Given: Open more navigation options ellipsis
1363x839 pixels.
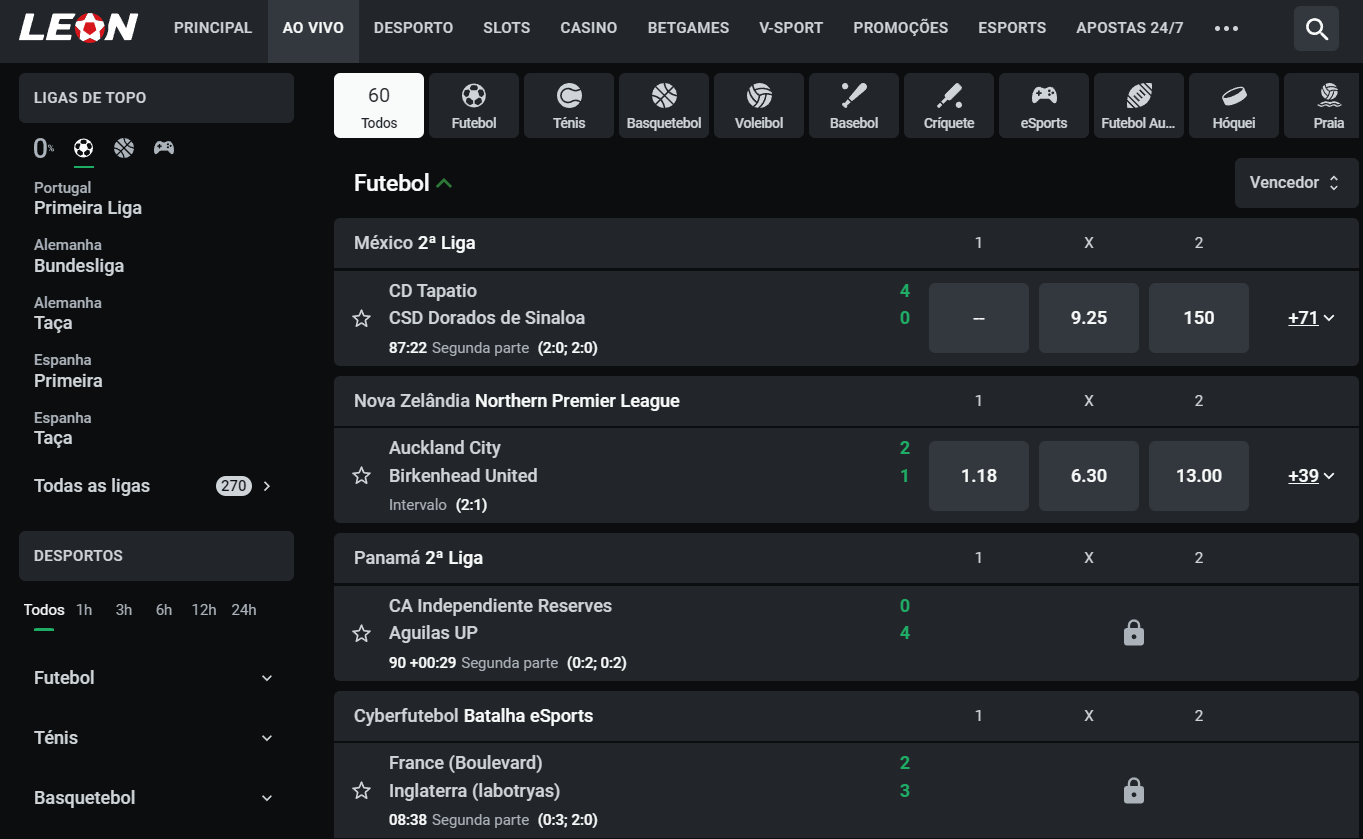Looking at the screenshot, I should [1226, 28].
